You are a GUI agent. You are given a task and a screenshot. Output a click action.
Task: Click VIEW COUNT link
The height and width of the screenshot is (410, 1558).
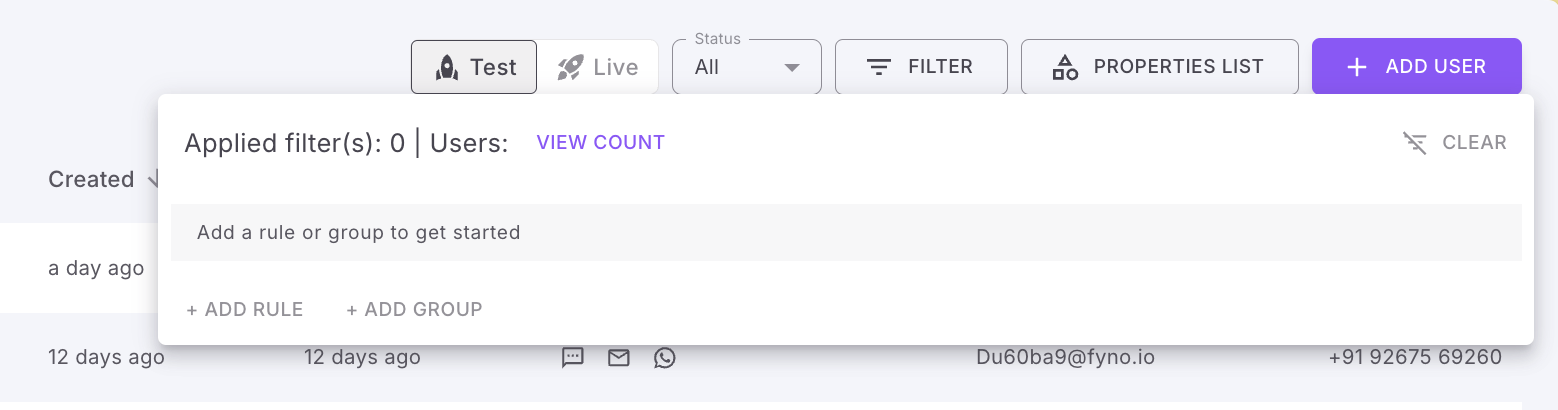[600, 143]
